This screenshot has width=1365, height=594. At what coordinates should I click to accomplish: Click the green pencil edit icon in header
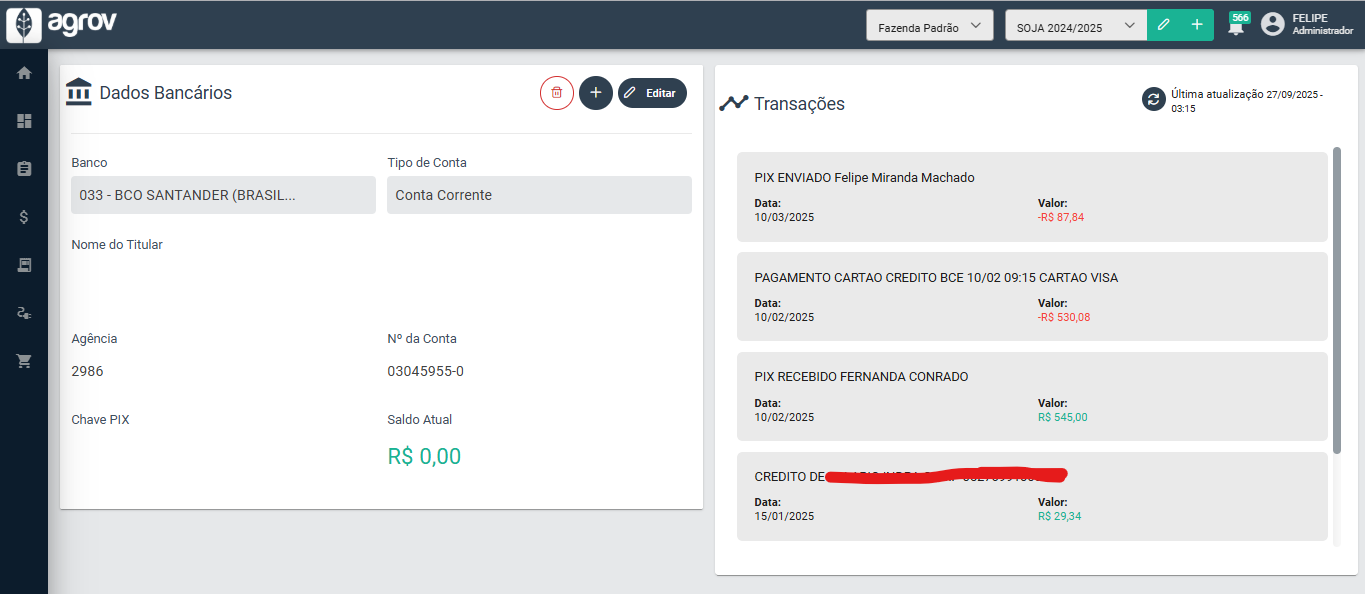[x=1162, y=23]
